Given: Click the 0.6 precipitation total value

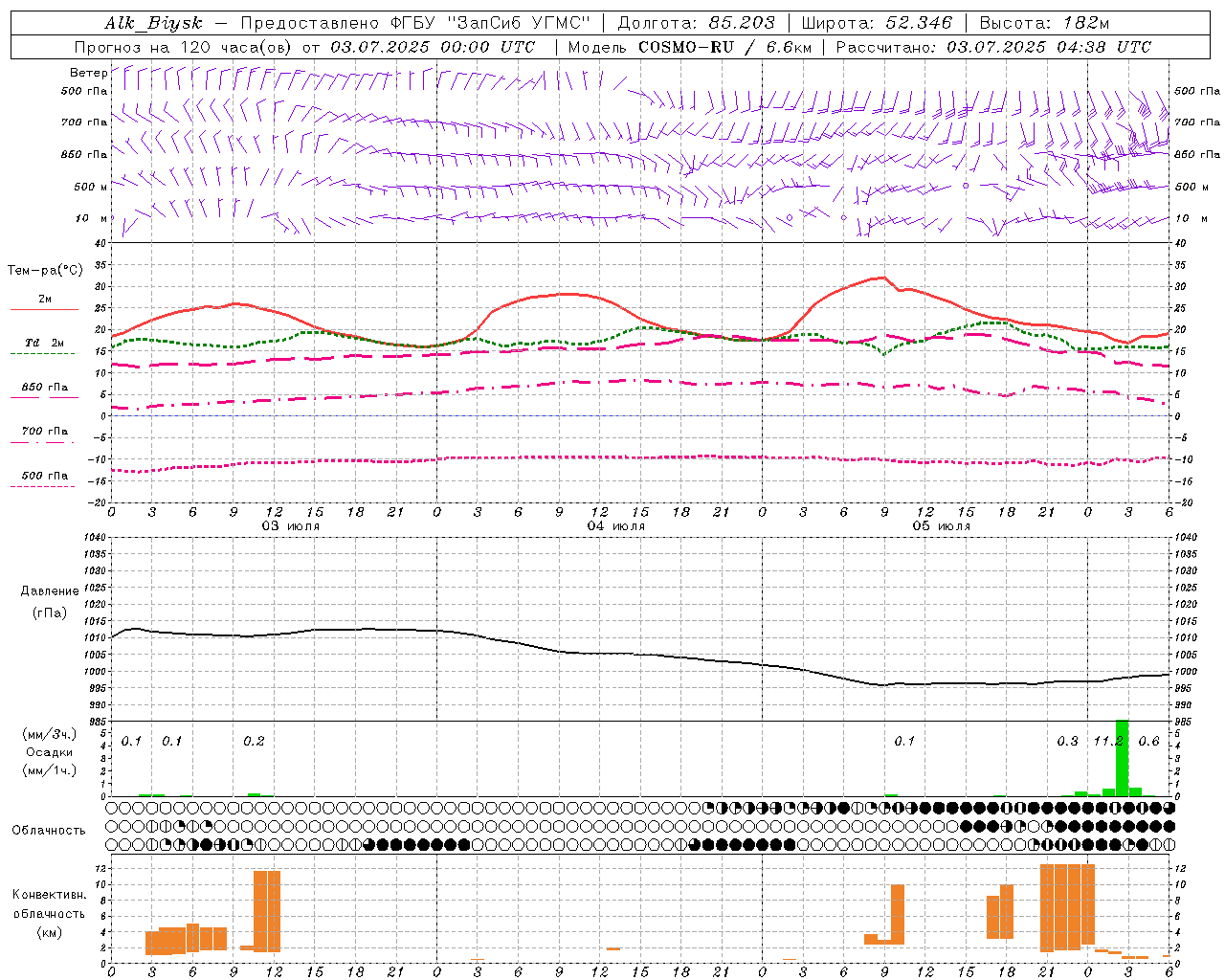Looking at the screenshot, I should 1149,741.
